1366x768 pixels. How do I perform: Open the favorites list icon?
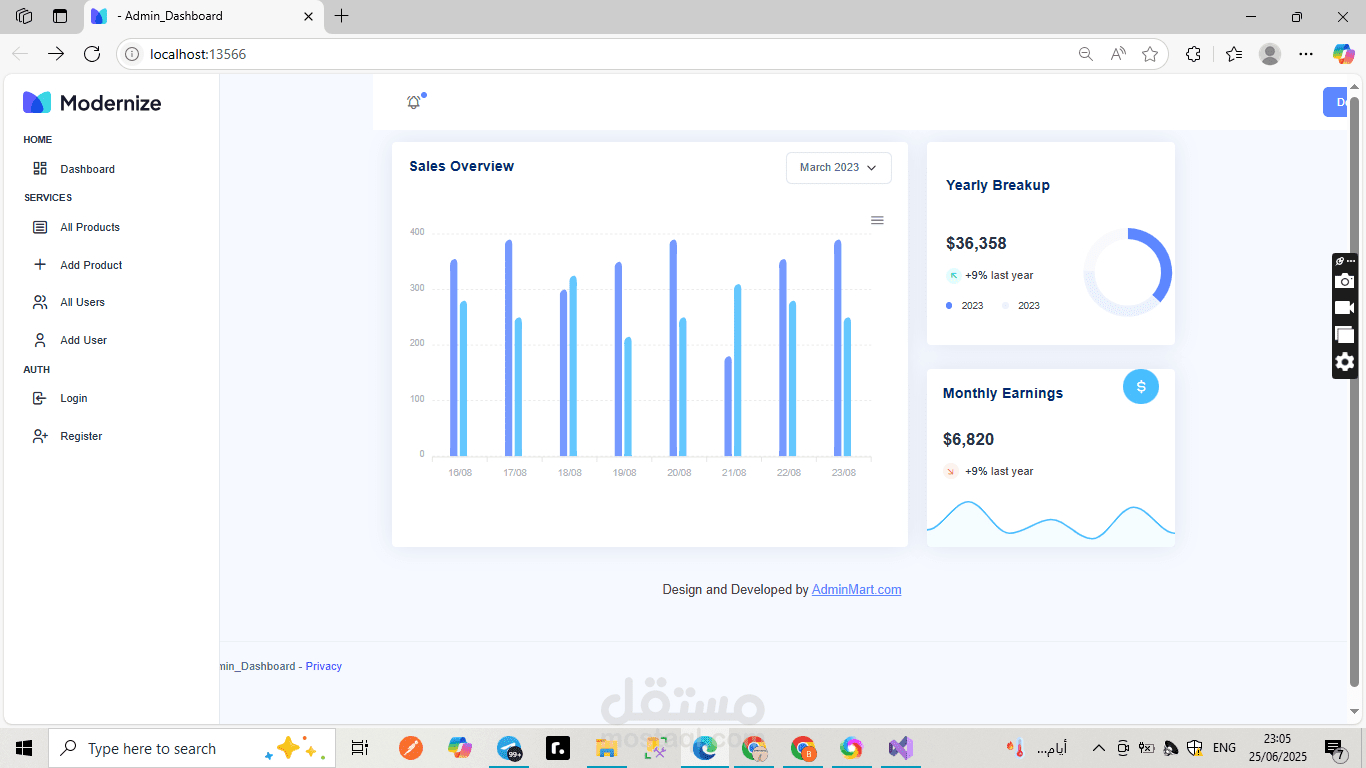[1233, 54]
